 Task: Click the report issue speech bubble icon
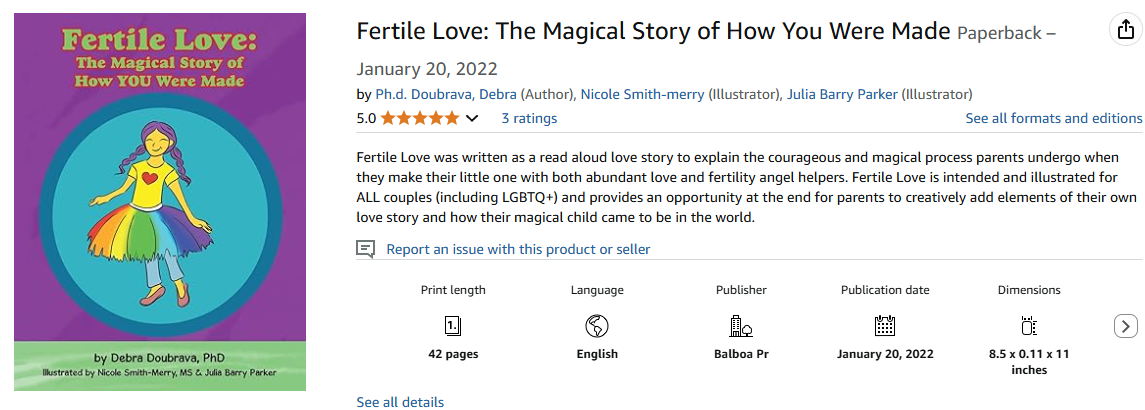(366, 249)
